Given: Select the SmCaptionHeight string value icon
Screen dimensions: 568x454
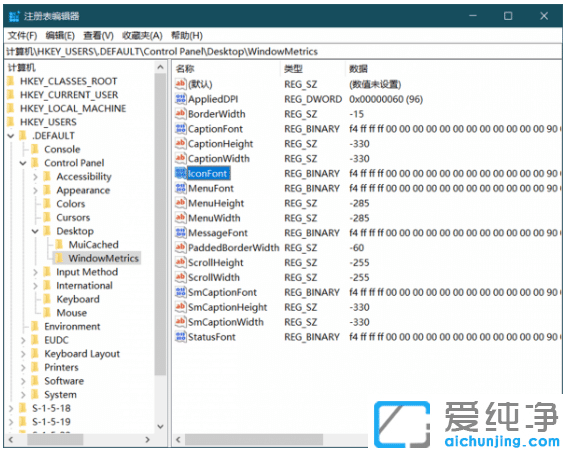Looking at the screenshot, I should click(180, 307).
